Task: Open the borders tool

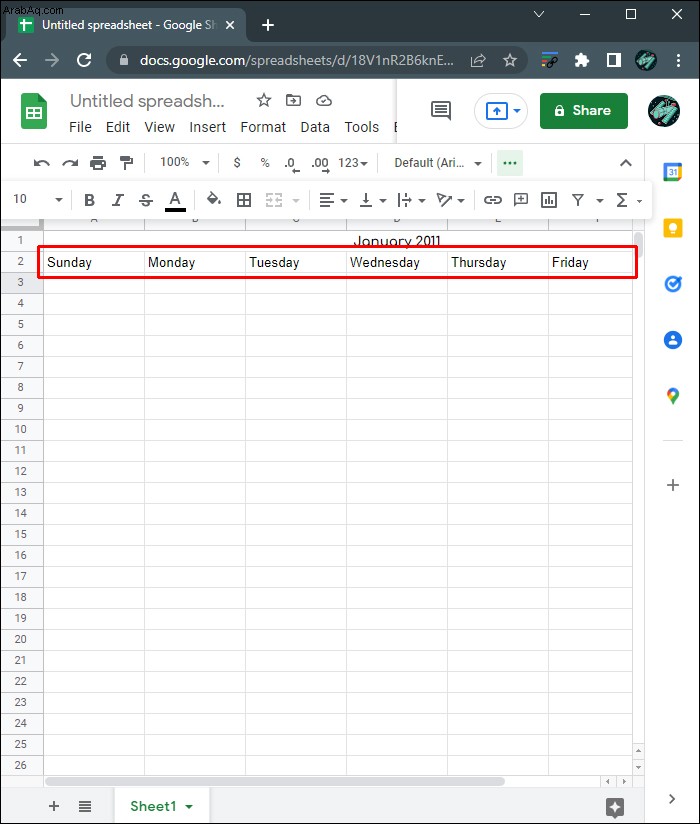Action: (x=244, y=200)
